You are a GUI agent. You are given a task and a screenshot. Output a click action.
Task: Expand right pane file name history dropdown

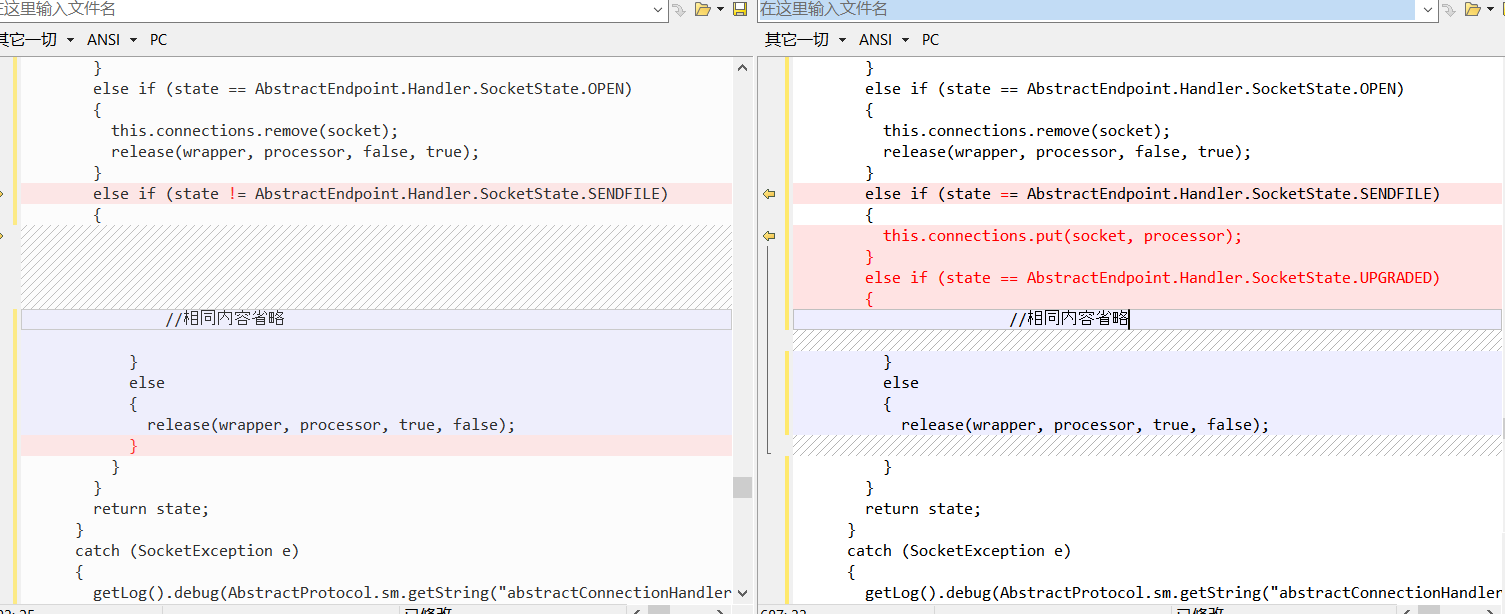tap(1428, 9)
